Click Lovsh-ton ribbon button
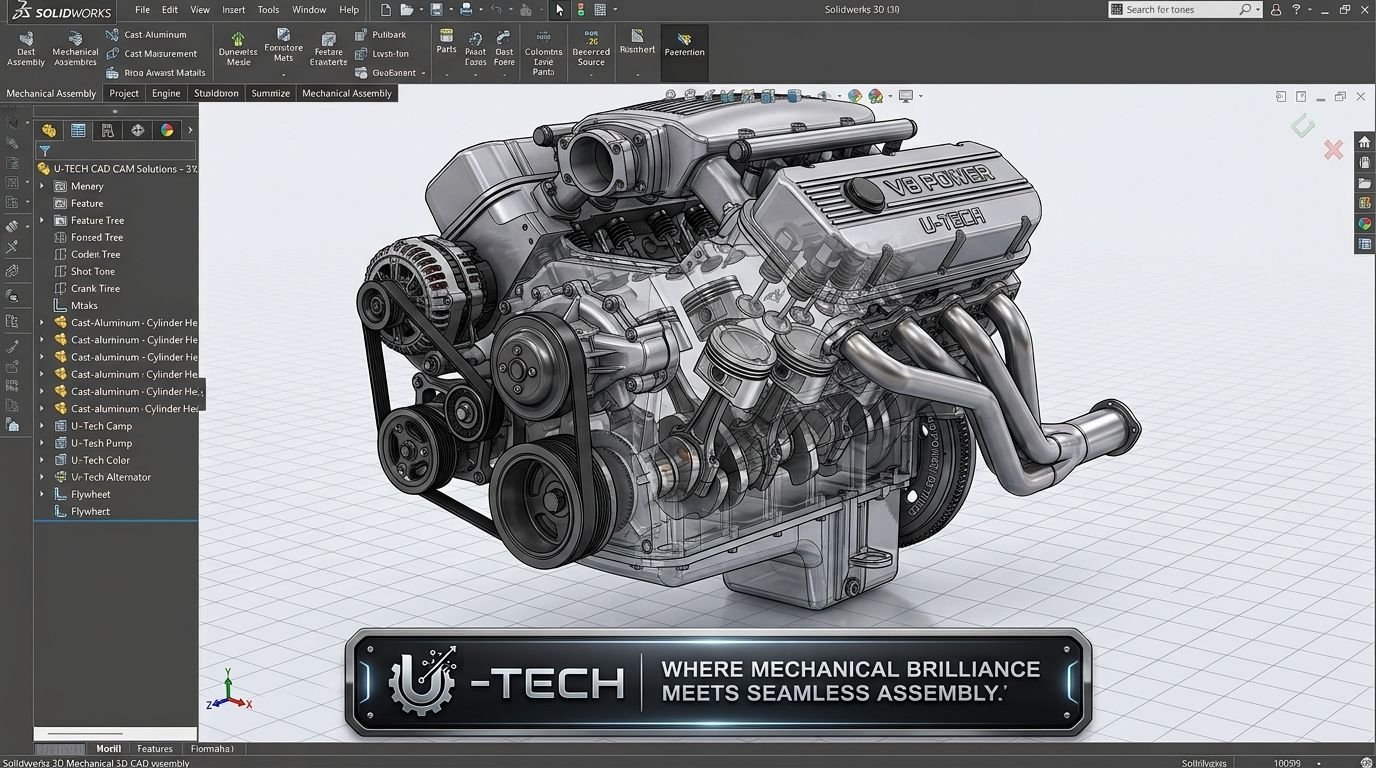 [382, 54]
